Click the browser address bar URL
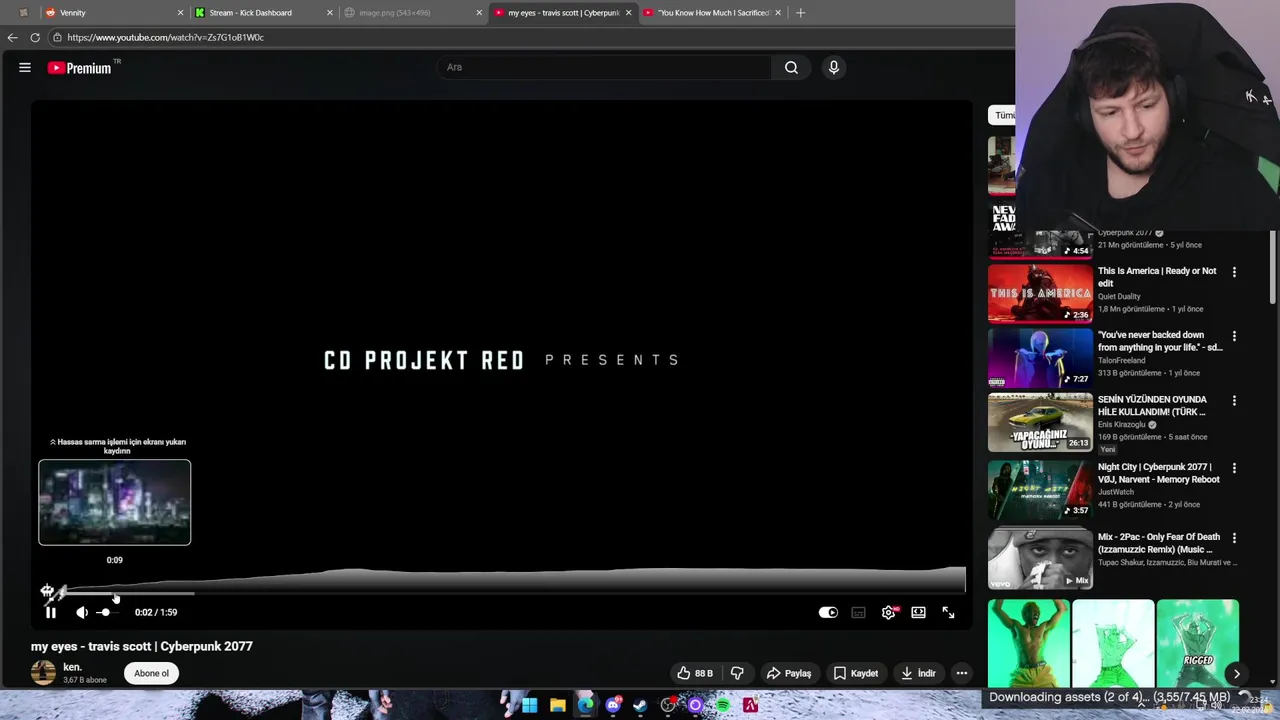Image resolution: width=1280 pixels, height=720 pixels. pyautogui.click(x=166, y=38)
